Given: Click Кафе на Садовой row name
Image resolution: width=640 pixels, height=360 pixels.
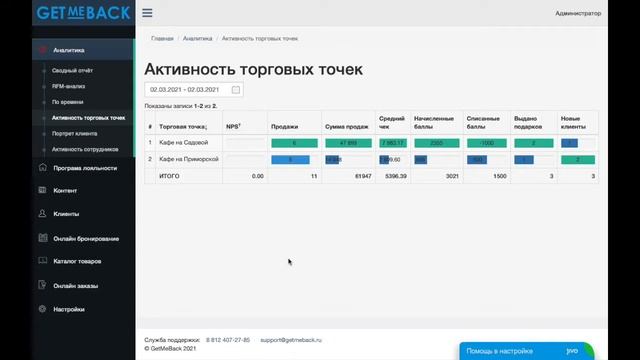Looking at the screenshot, I should click(184, 142).
